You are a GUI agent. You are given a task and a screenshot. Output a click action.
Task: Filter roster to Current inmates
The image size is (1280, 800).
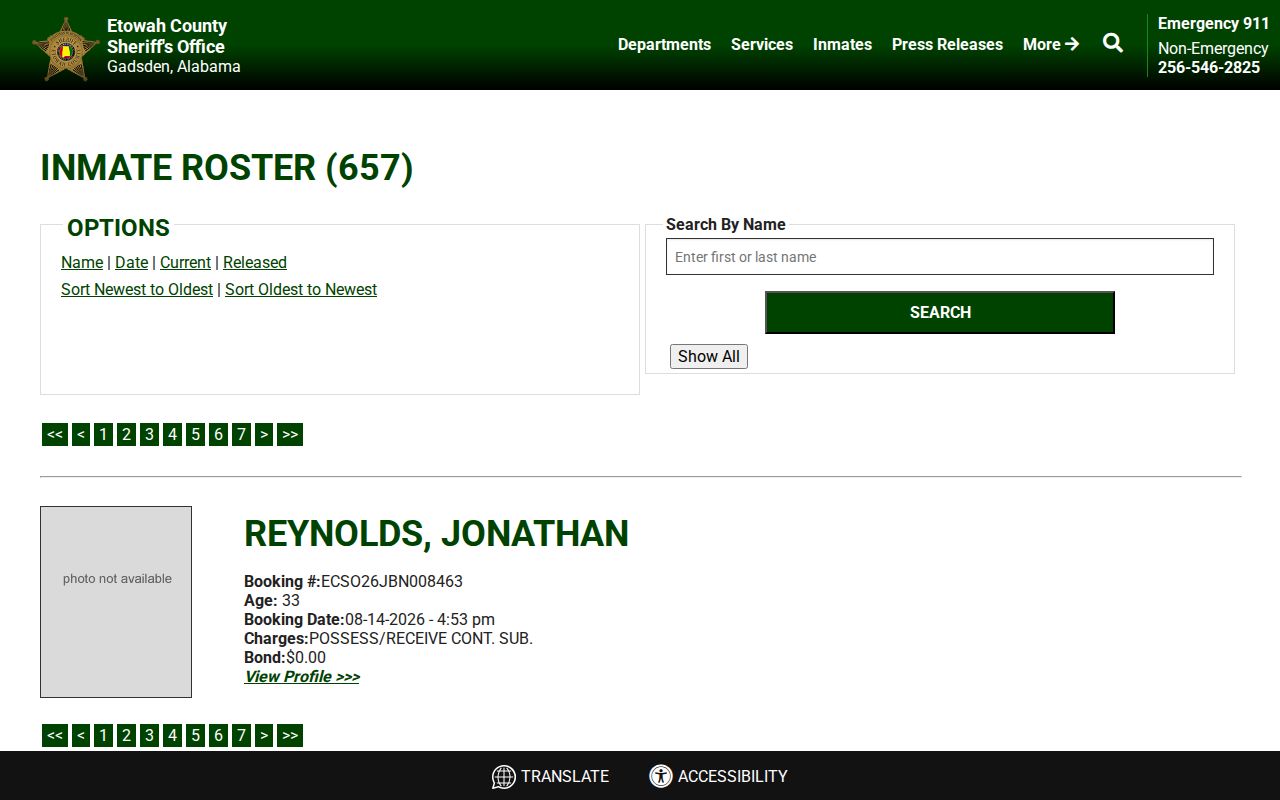coord(185,262)
